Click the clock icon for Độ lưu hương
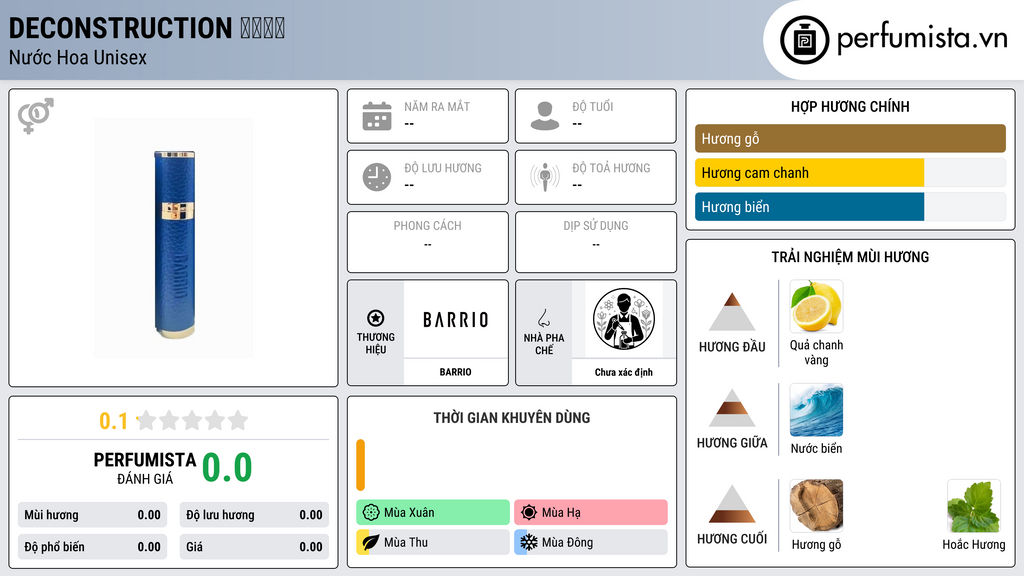 377,177
